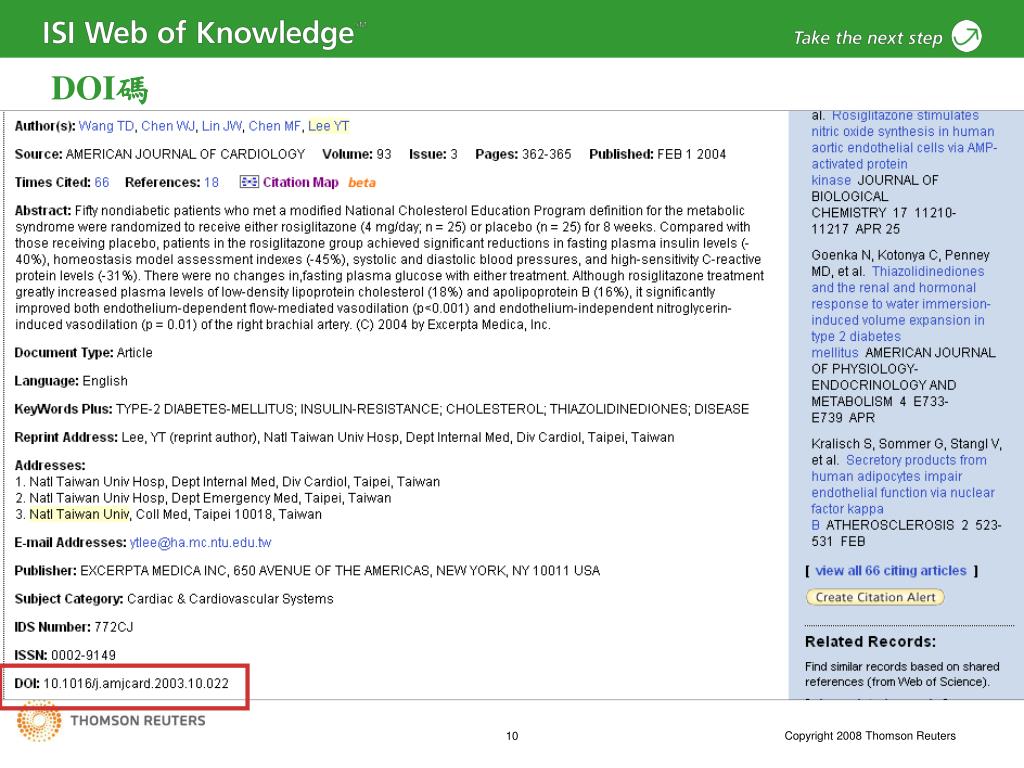Click Times Cited count 66

102,182
